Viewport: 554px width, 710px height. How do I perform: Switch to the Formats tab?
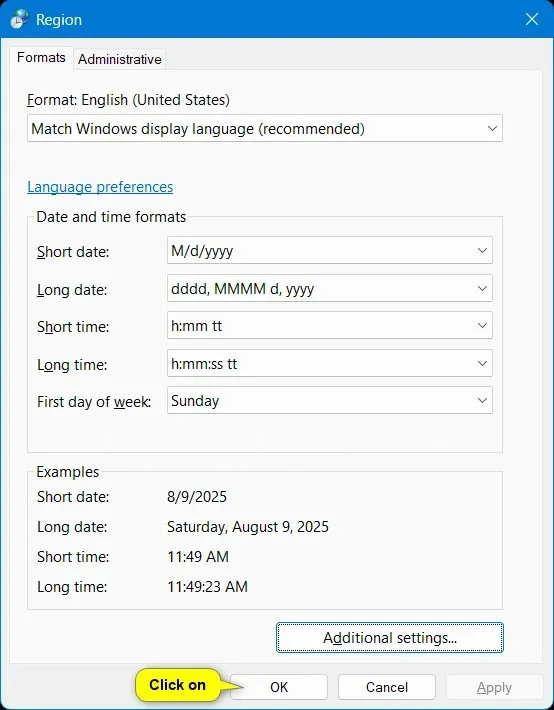click(x=41, y=58)
